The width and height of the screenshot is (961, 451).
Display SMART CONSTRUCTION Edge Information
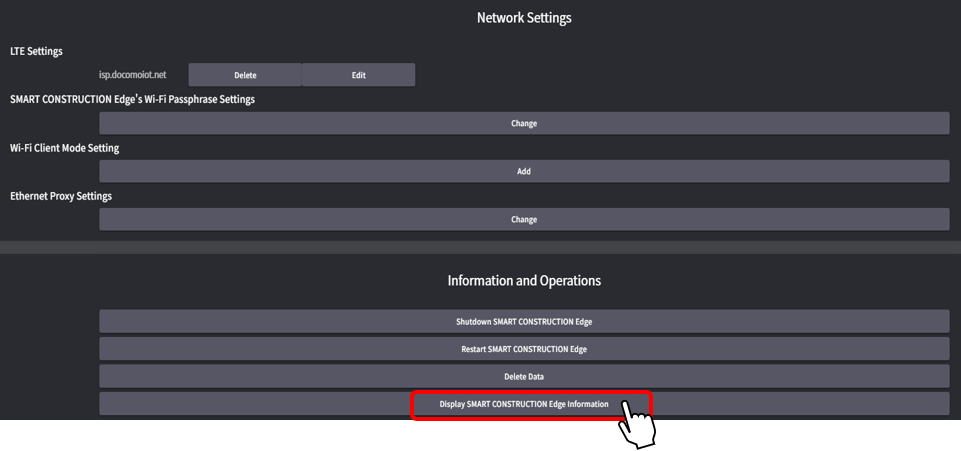(x=524, y=404)
